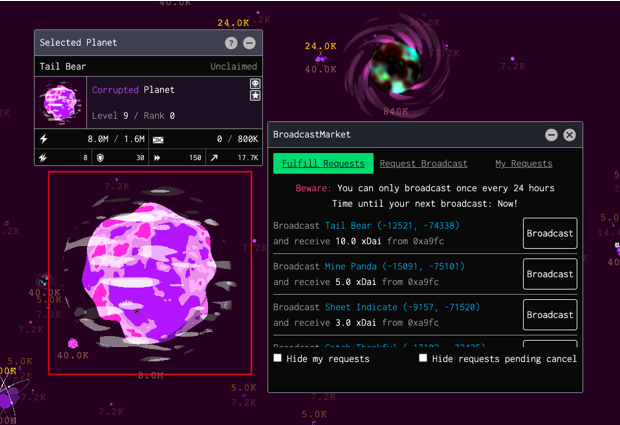Viewport: 620px width, 425px height.
Task: Click the energy growth icon beside value 8
Action: coord(43,158)
